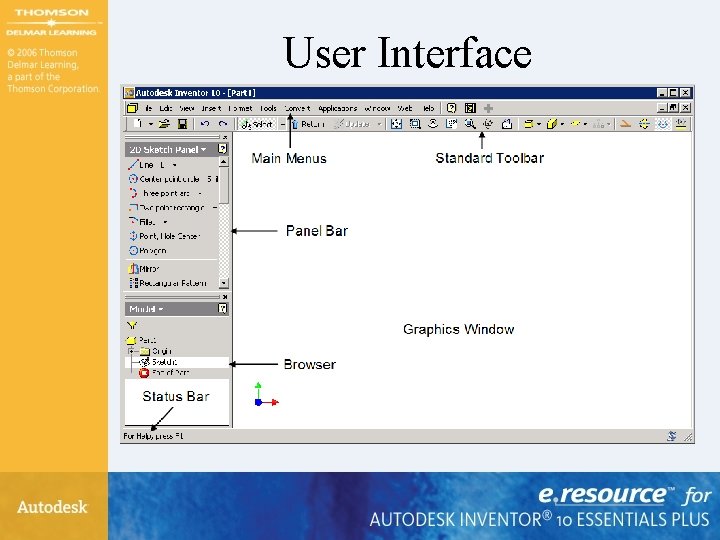Click the Redo arrow icon

(x=223, y=124)
